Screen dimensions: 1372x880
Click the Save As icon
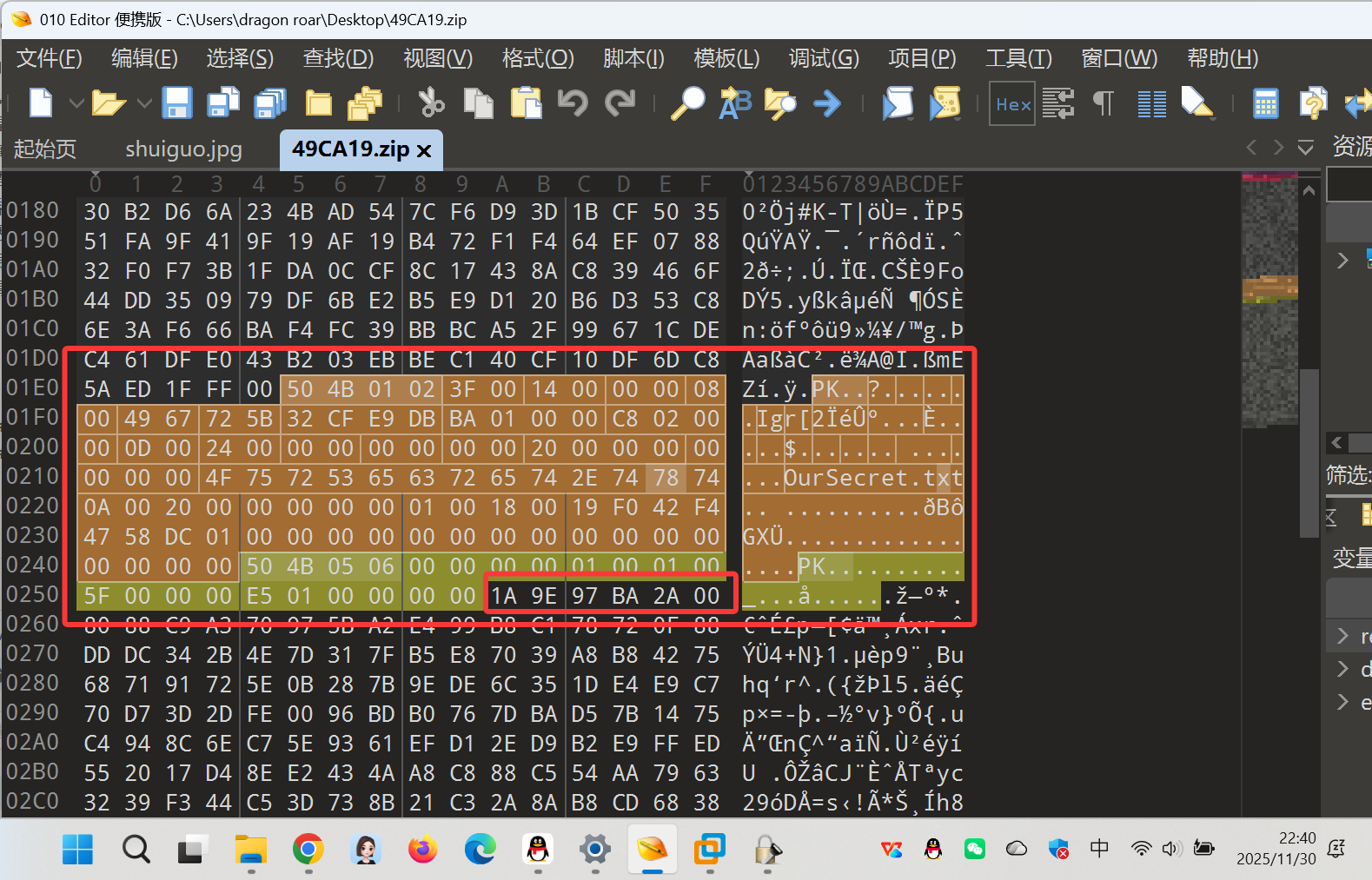[x=223, y=103]
